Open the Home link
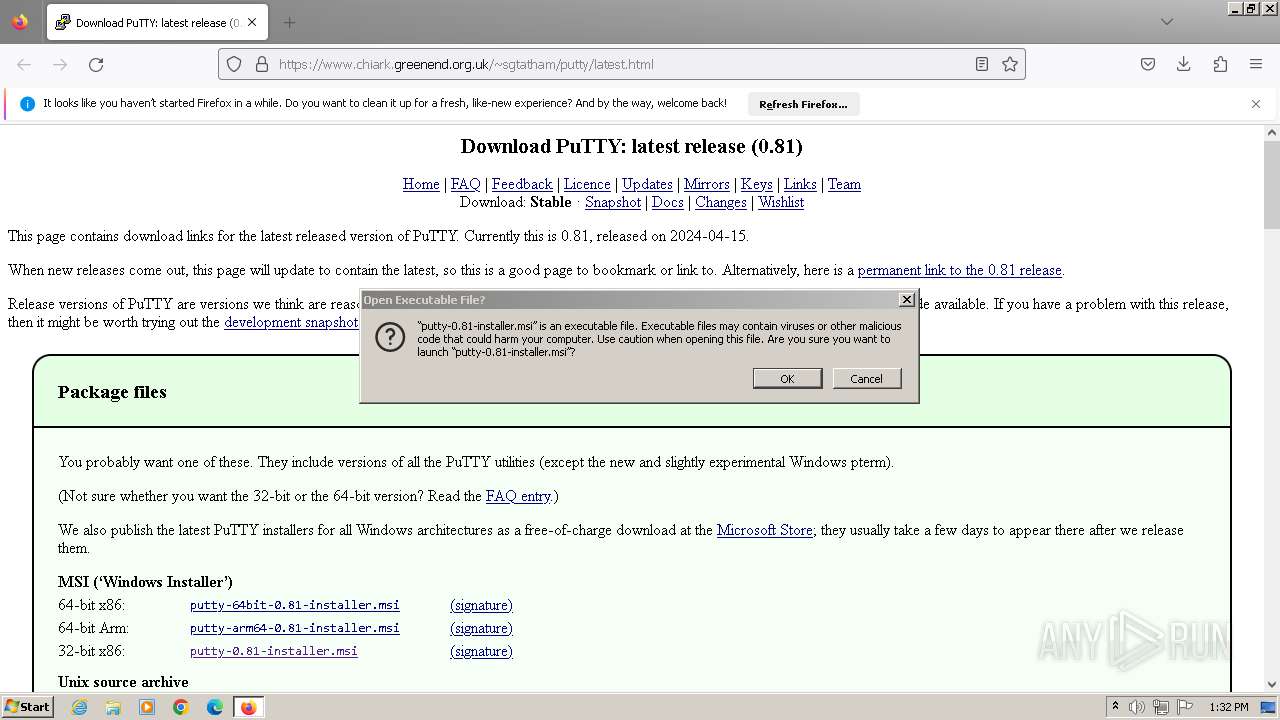Image resolution: width=1280 pixels, height=720 pixels. pos(421,184)
